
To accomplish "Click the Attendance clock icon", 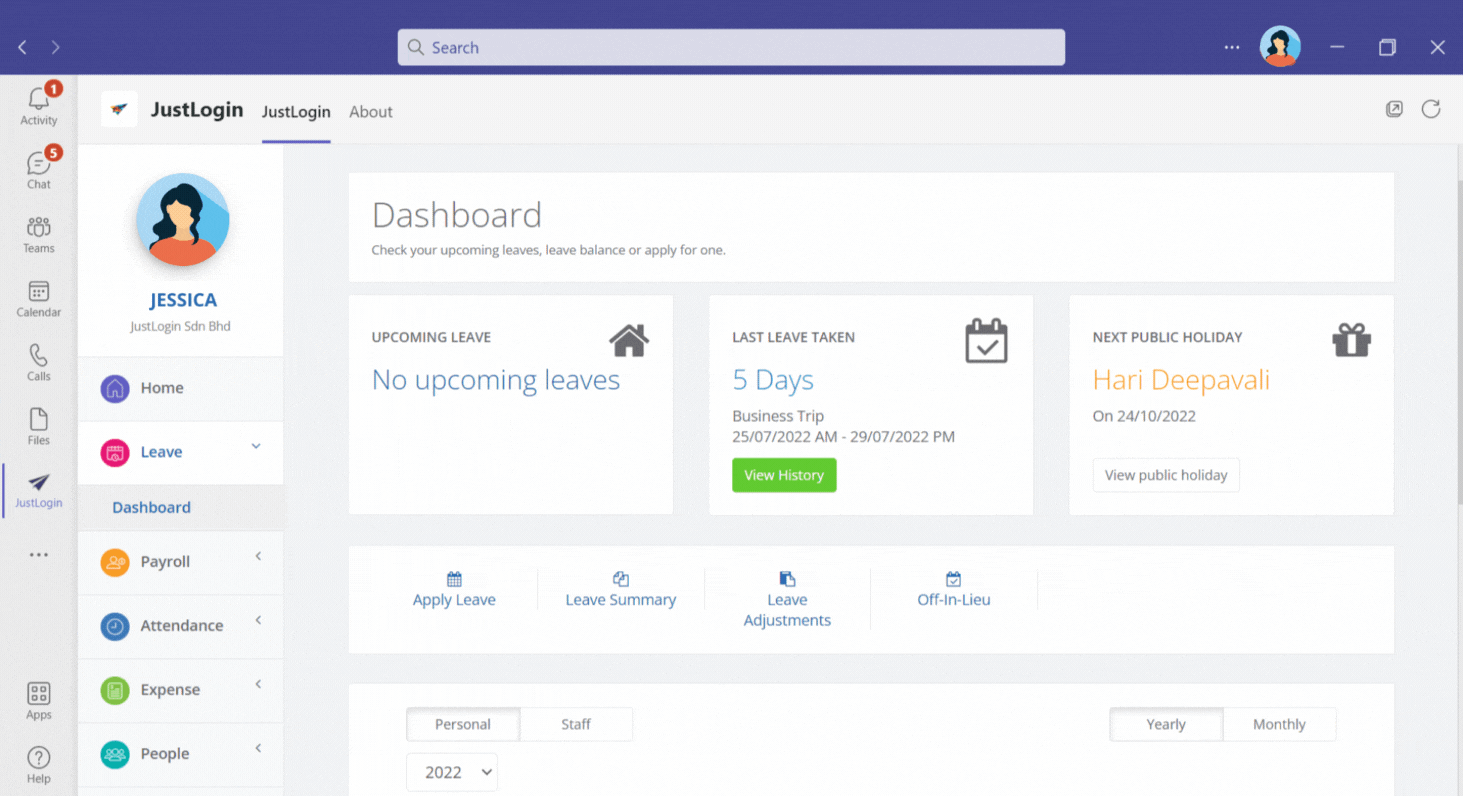I will coord(115,626).
